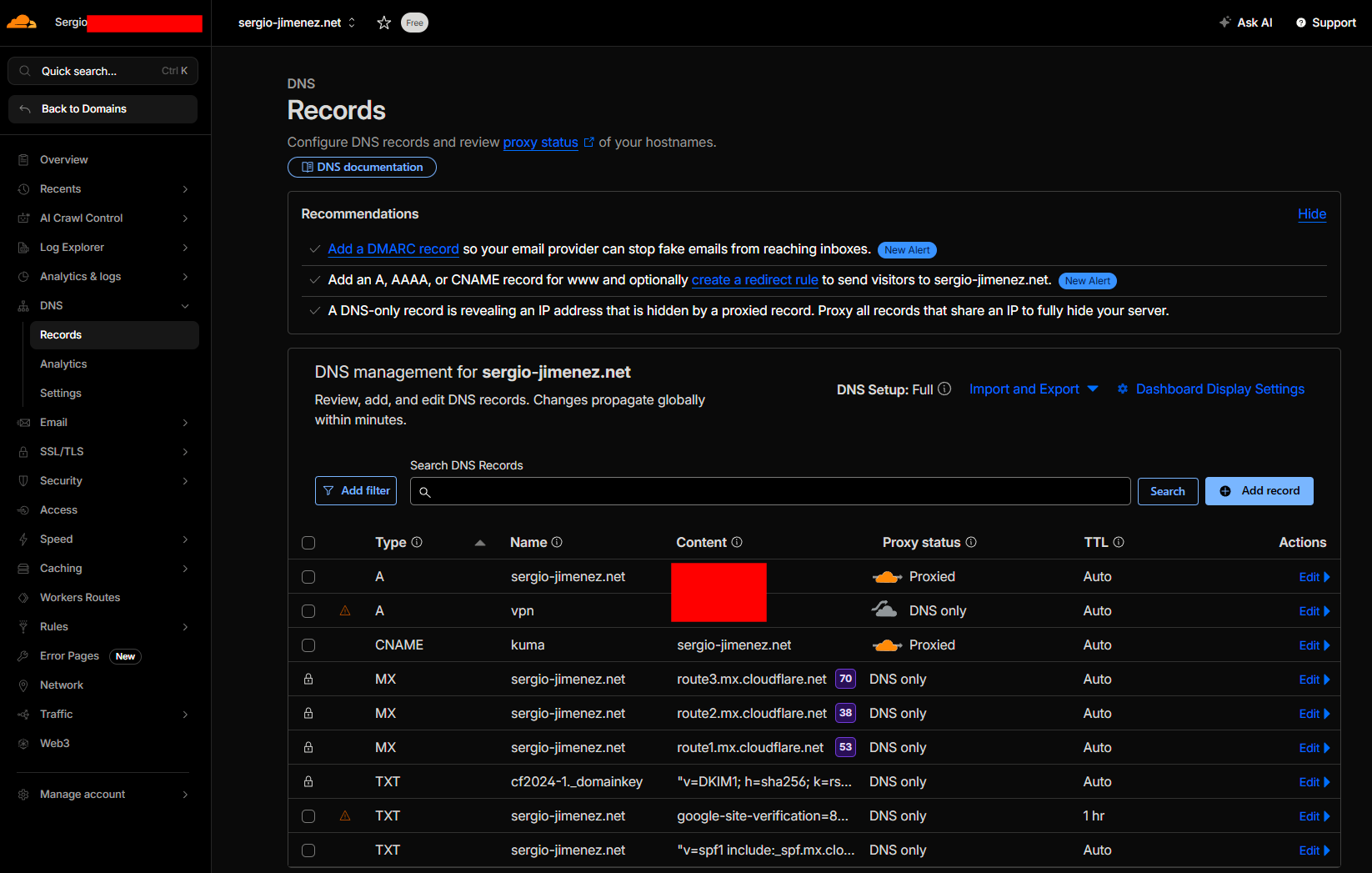This screenshot has height=873, width=1372.
Task: Click the Content column info icon
Action: point(737,542)
